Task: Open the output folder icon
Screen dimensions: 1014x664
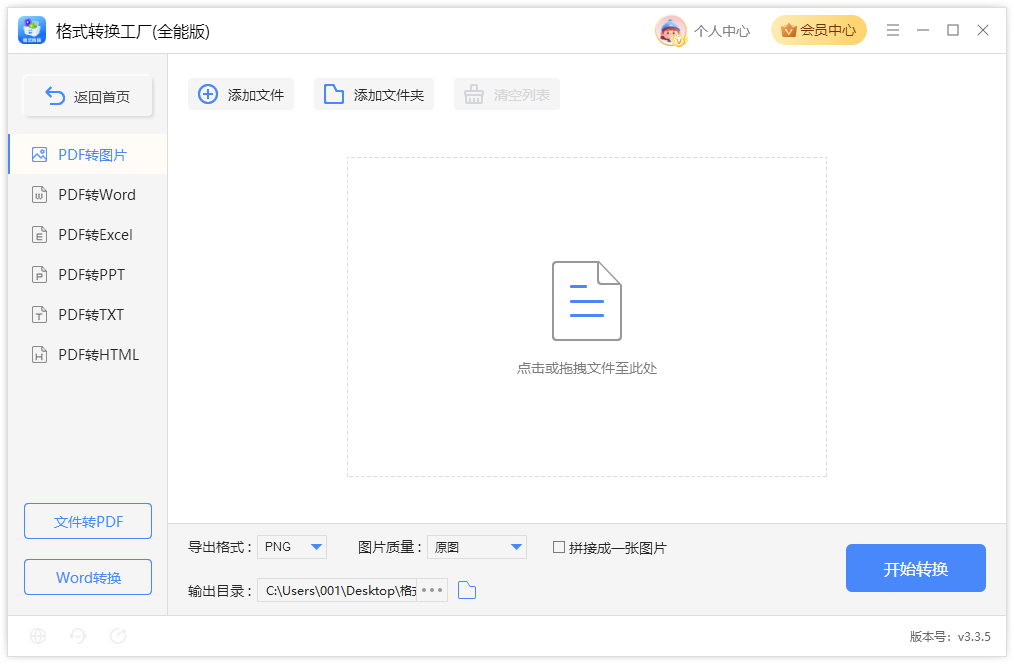Action: pos(467,590)
